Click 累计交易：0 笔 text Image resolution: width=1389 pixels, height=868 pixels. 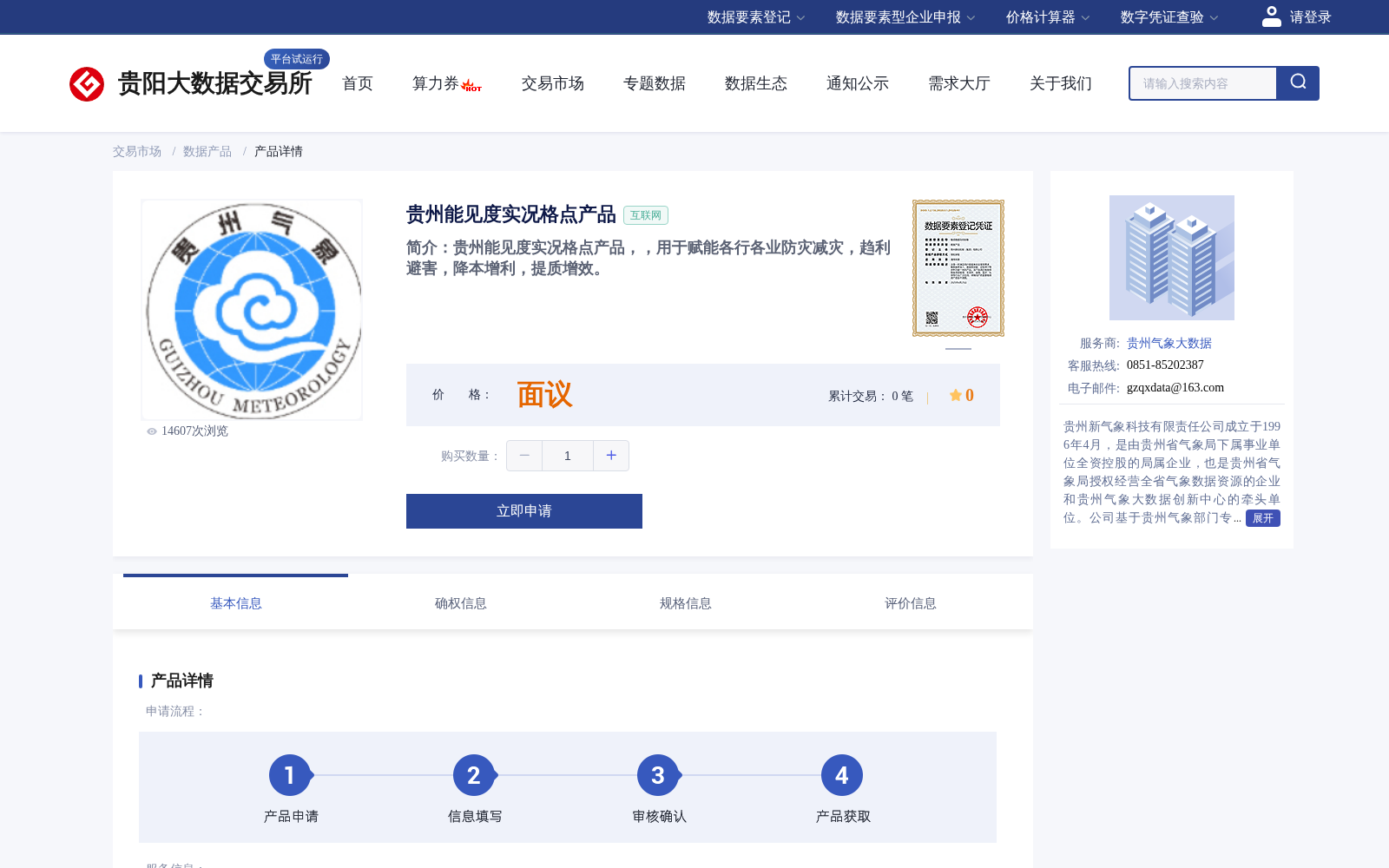(871, 397)
